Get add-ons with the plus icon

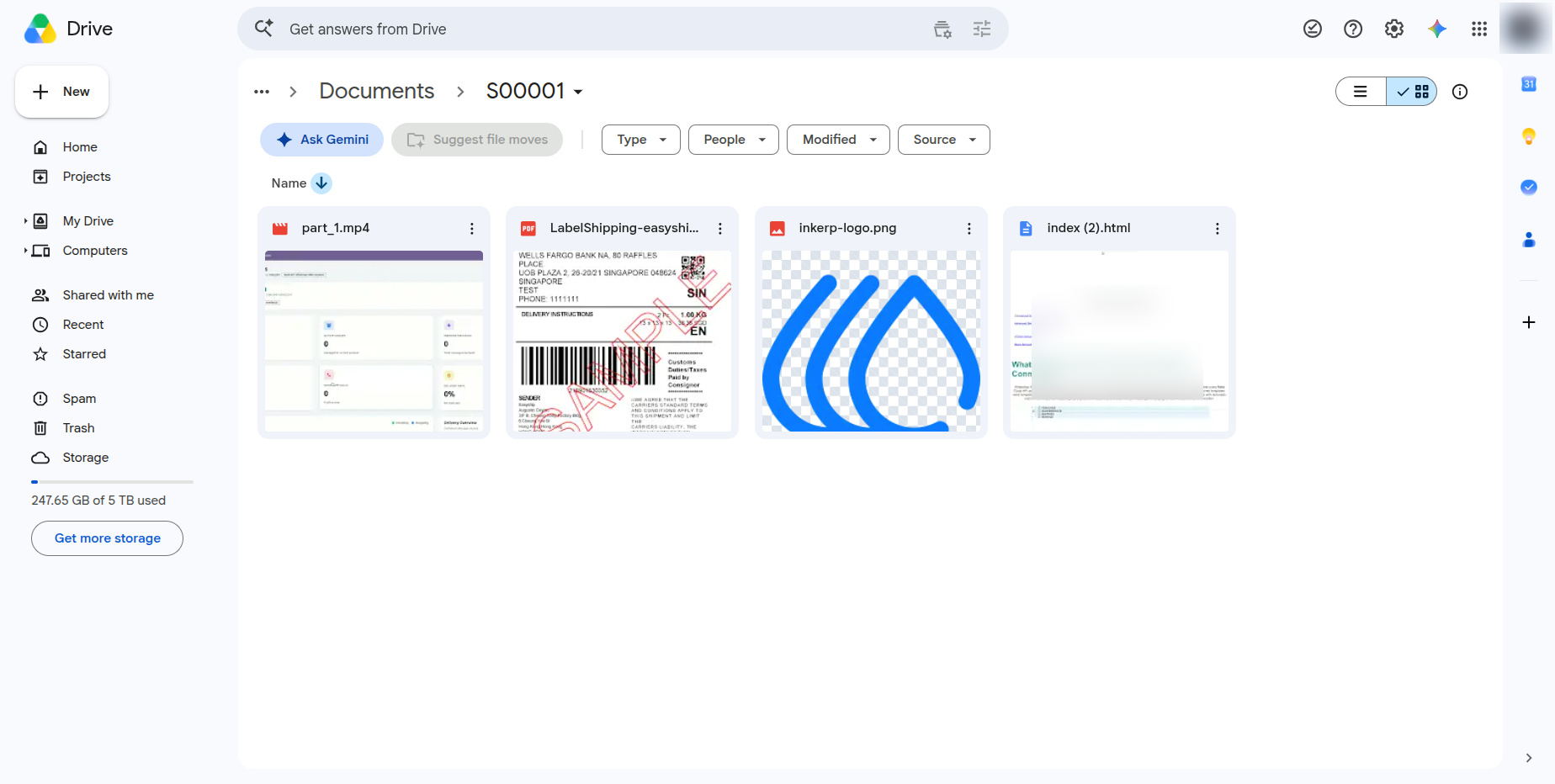pos(1529,322)
